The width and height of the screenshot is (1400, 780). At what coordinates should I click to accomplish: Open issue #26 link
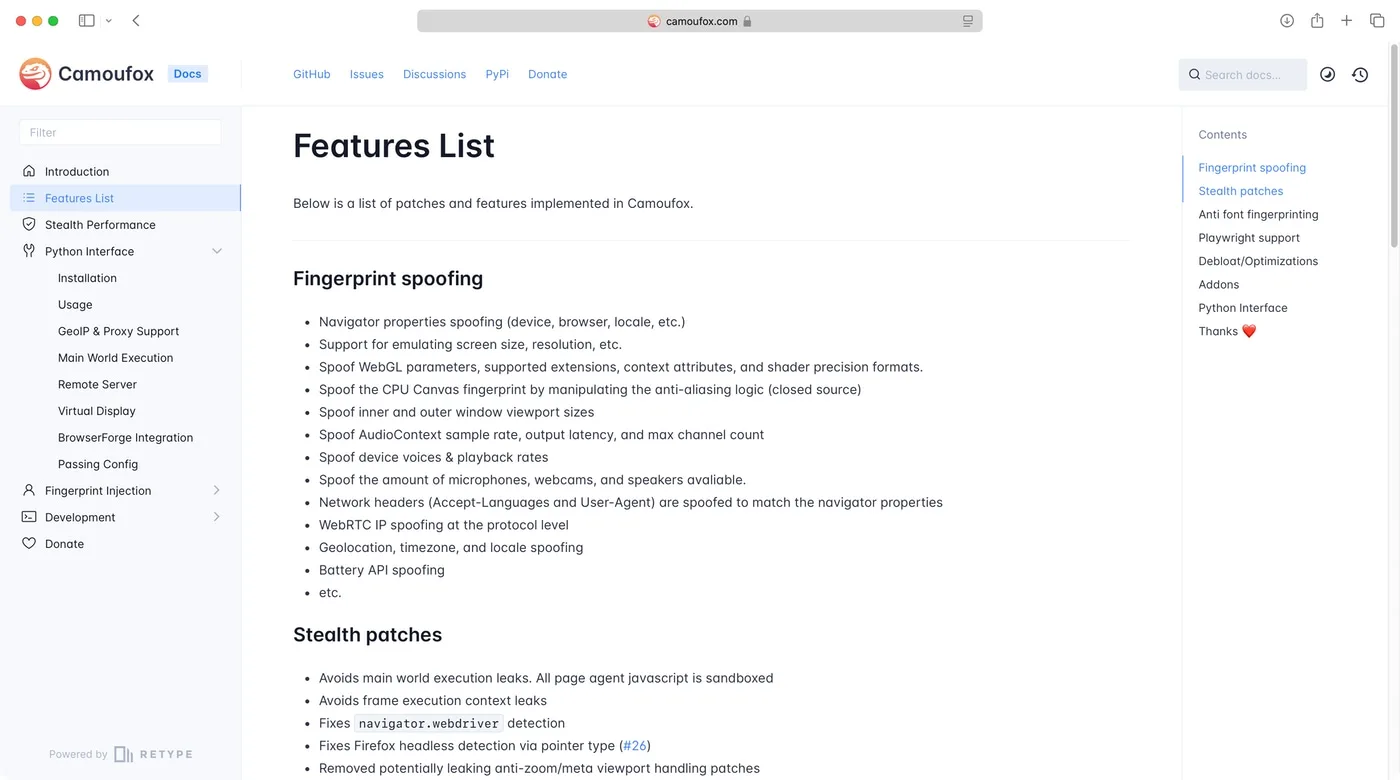point(635,745)
